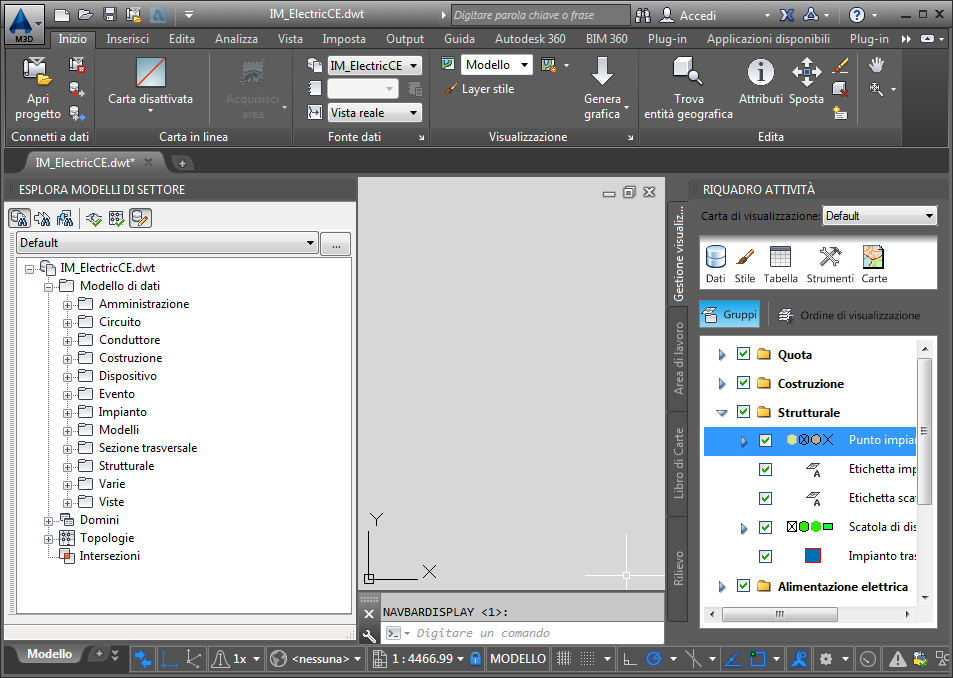Open the status bar settings gear
This screenshot has width=953, height=678.
[825, 659]
